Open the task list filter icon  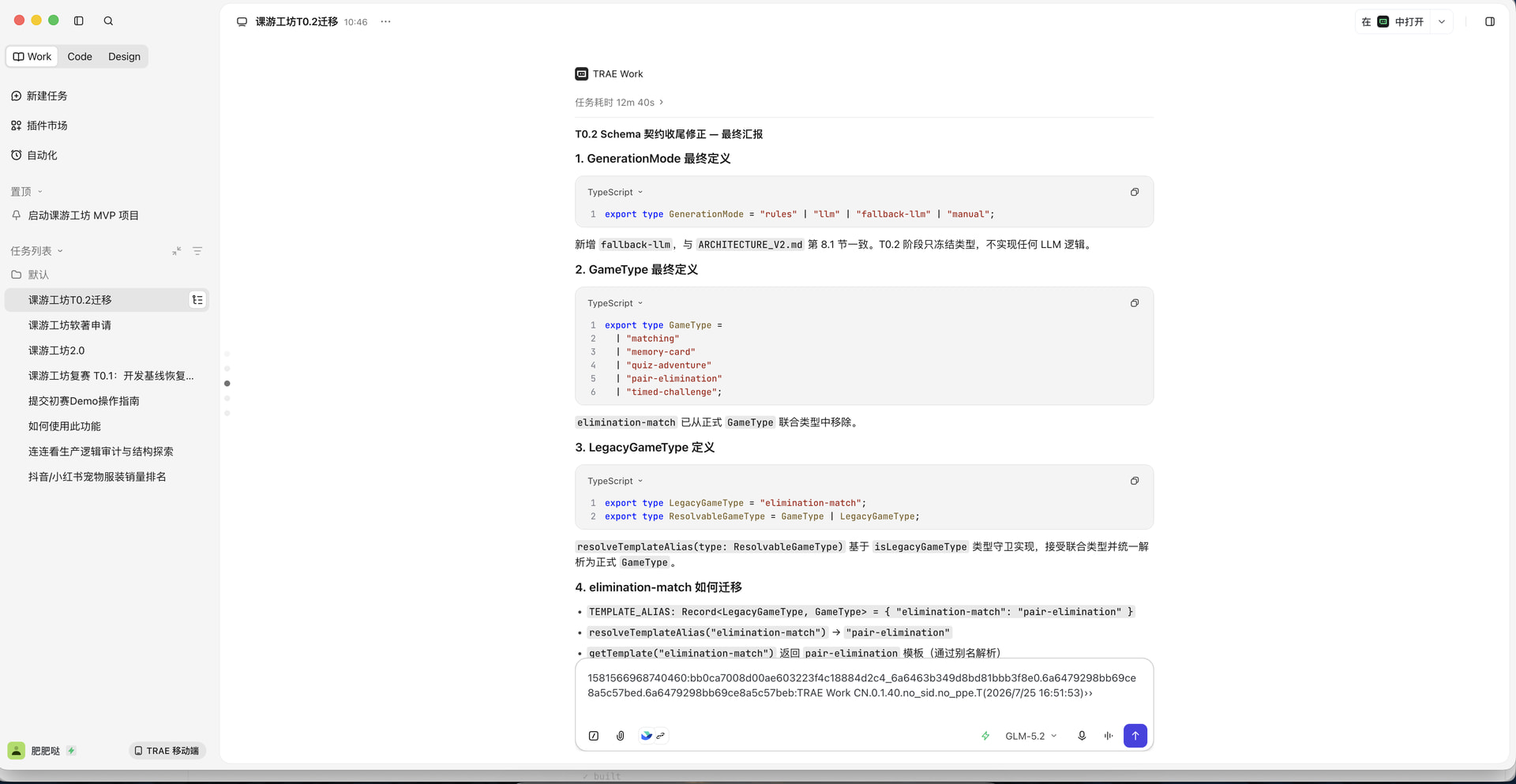197,251
